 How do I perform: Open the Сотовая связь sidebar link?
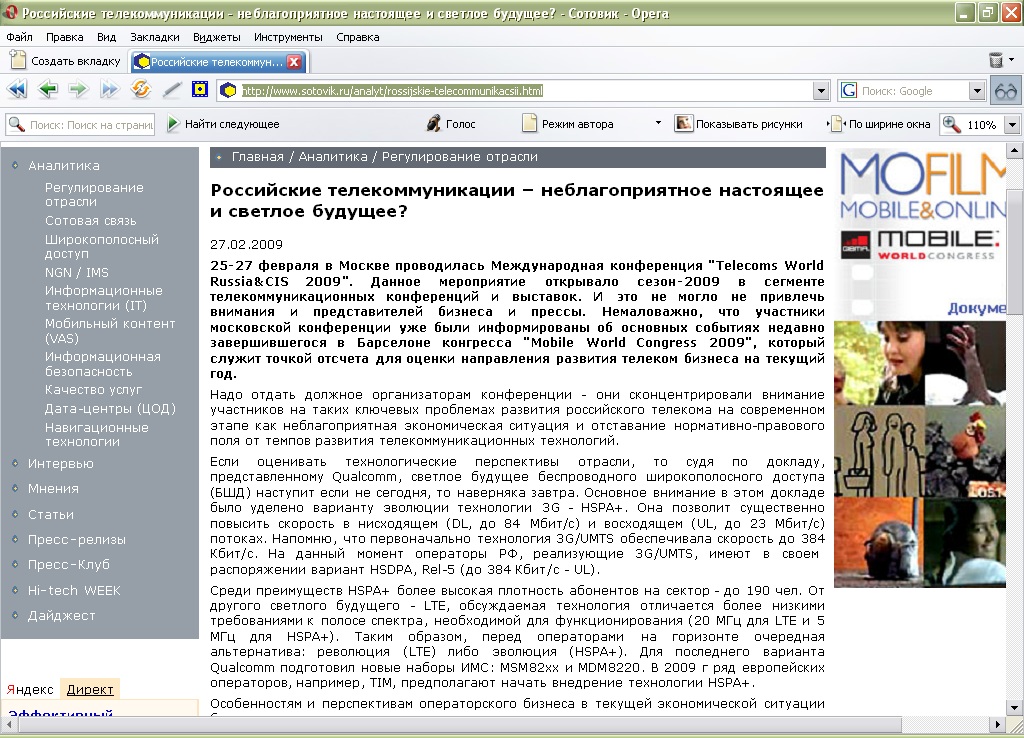pyautogui.click(x=91, y=221)
